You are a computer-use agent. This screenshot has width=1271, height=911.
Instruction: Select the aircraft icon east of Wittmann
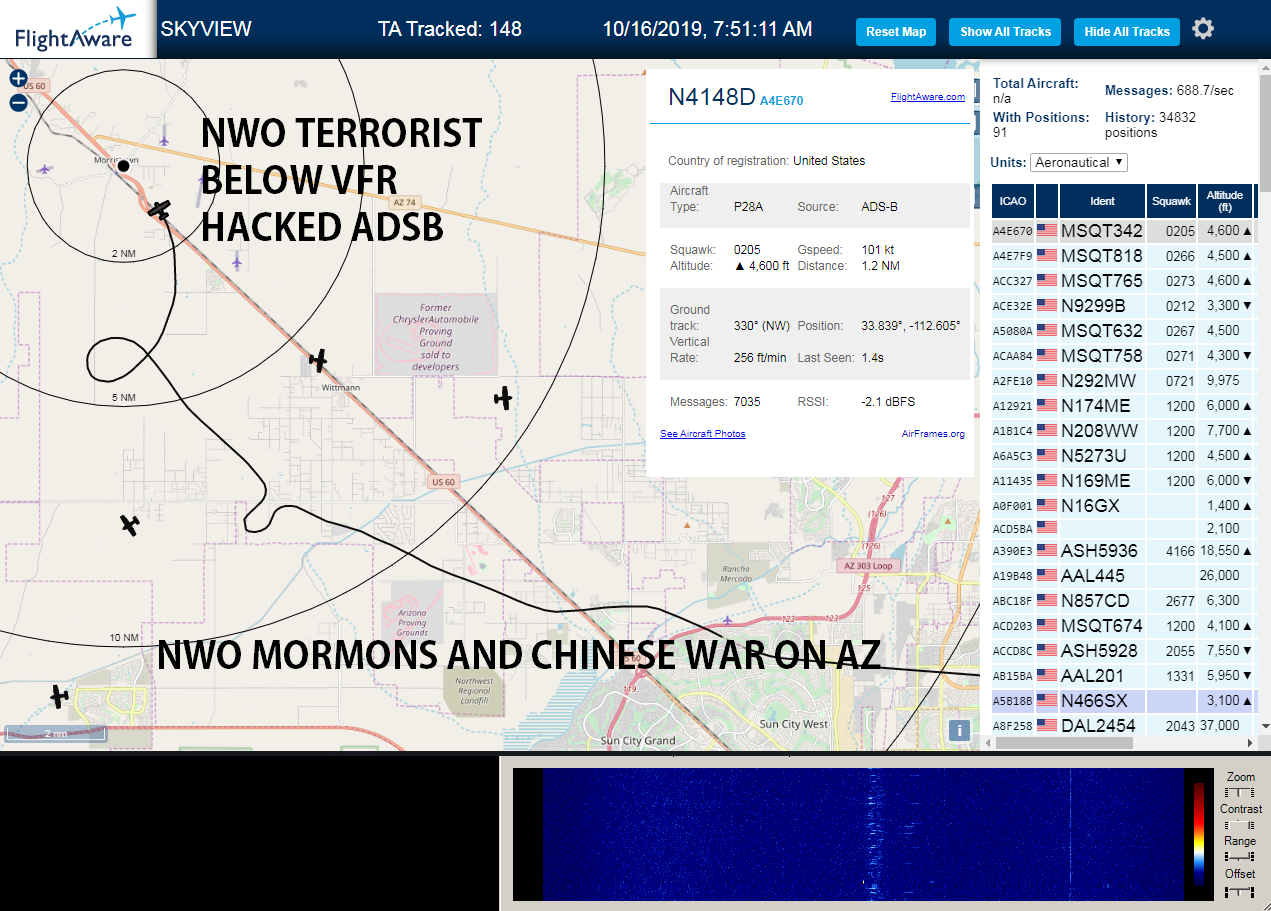[502, 398]
